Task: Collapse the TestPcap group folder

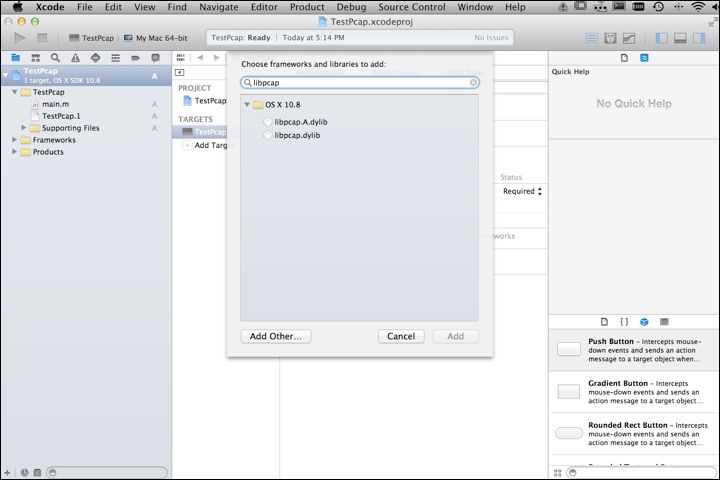Action: point(15,92)
